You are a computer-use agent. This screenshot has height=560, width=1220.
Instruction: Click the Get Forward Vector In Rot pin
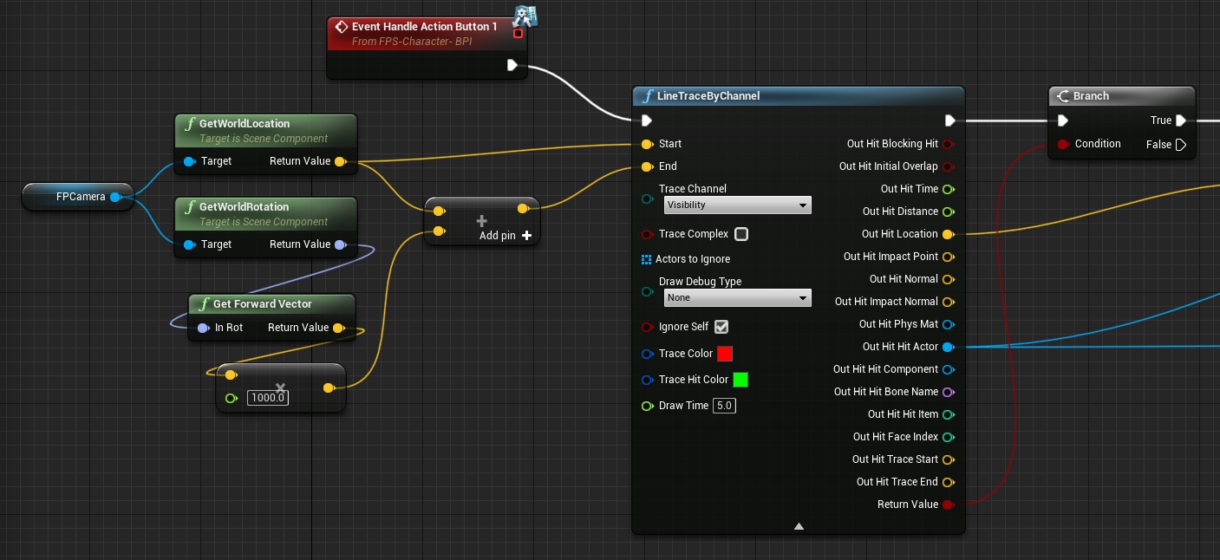204,328
